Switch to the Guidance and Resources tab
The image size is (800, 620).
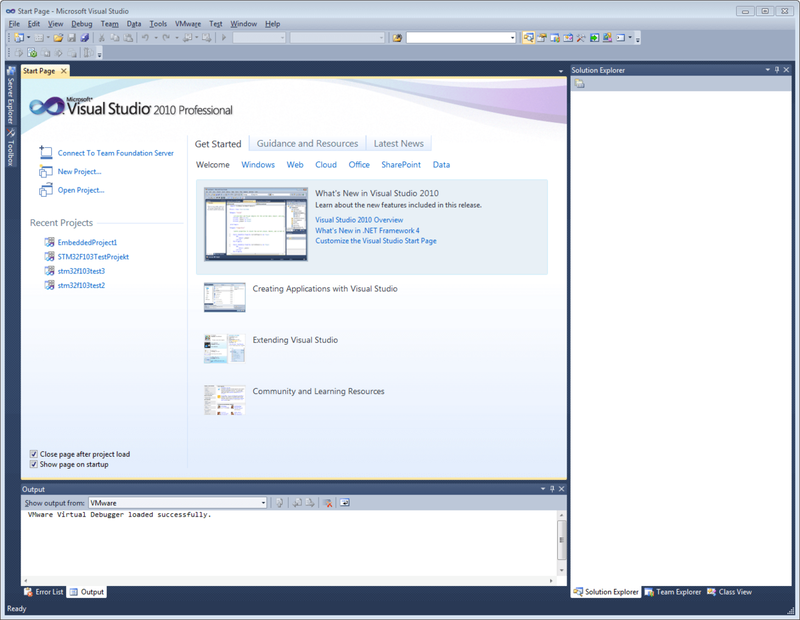(307, 144)
